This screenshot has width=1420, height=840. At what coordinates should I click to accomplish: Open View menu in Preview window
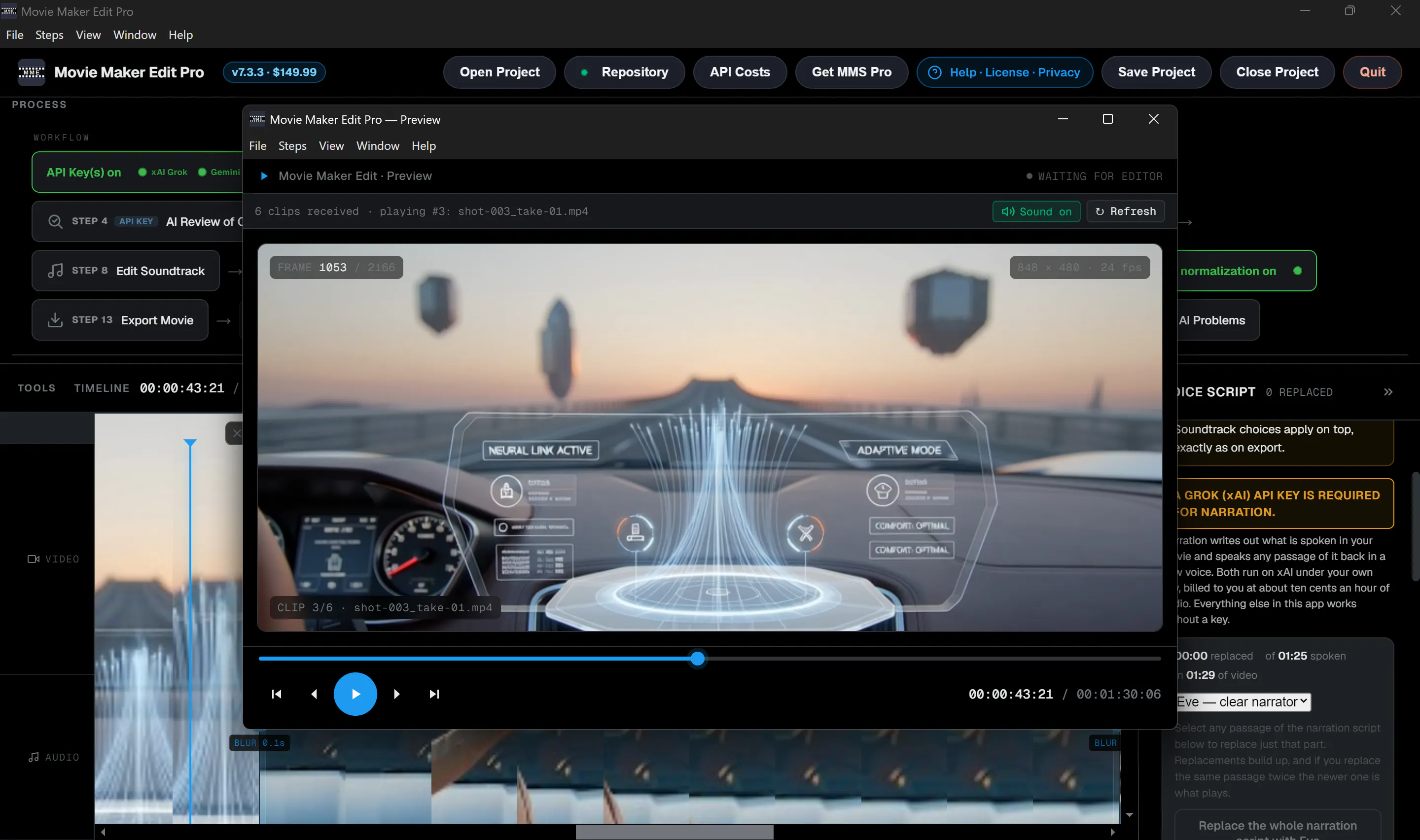pos(331,145)
